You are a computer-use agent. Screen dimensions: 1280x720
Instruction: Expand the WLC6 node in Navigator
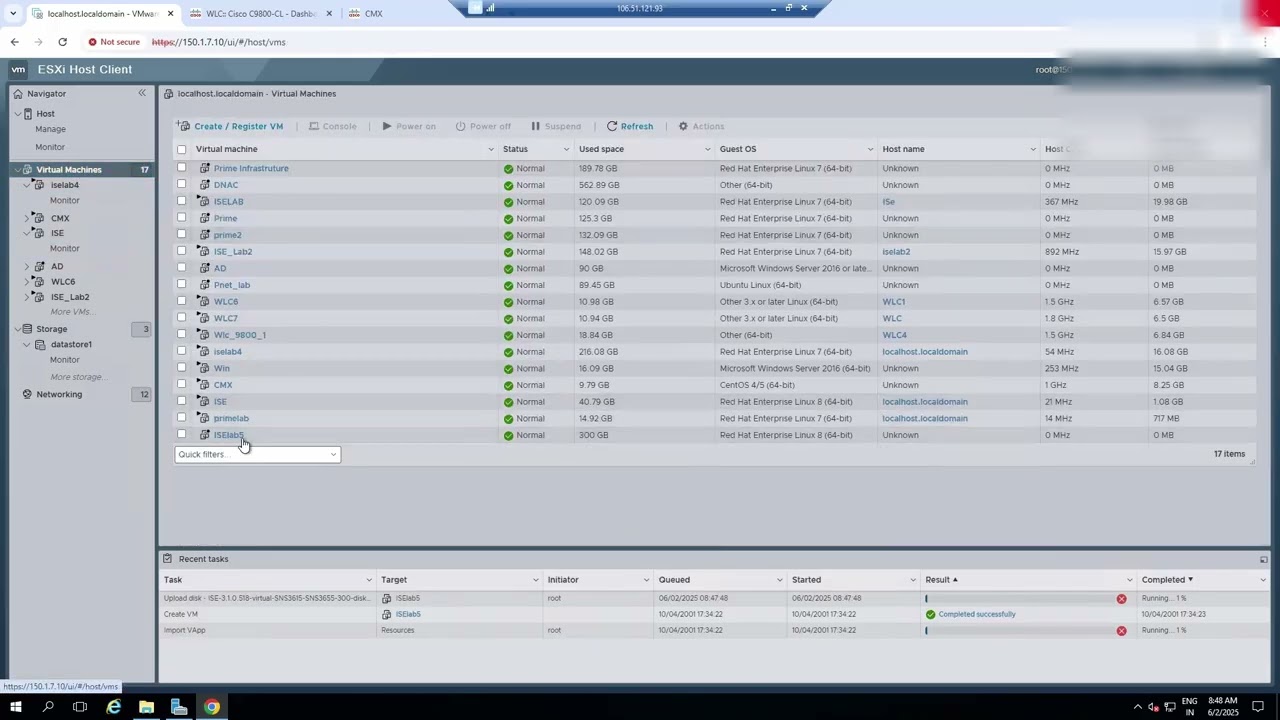coord(27,282)
